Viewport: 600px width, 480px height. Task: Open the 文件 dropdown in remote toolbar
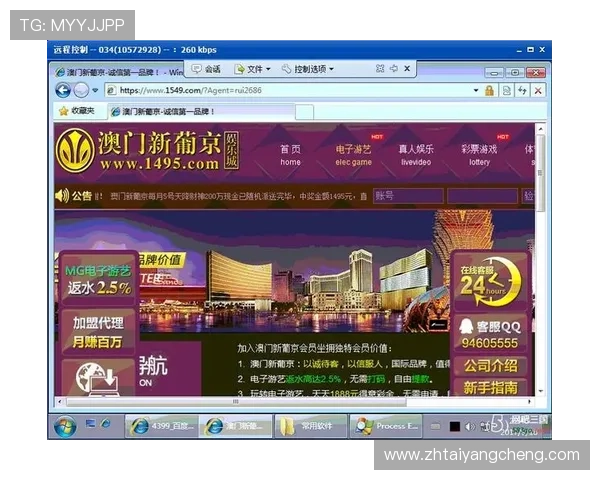252,69
